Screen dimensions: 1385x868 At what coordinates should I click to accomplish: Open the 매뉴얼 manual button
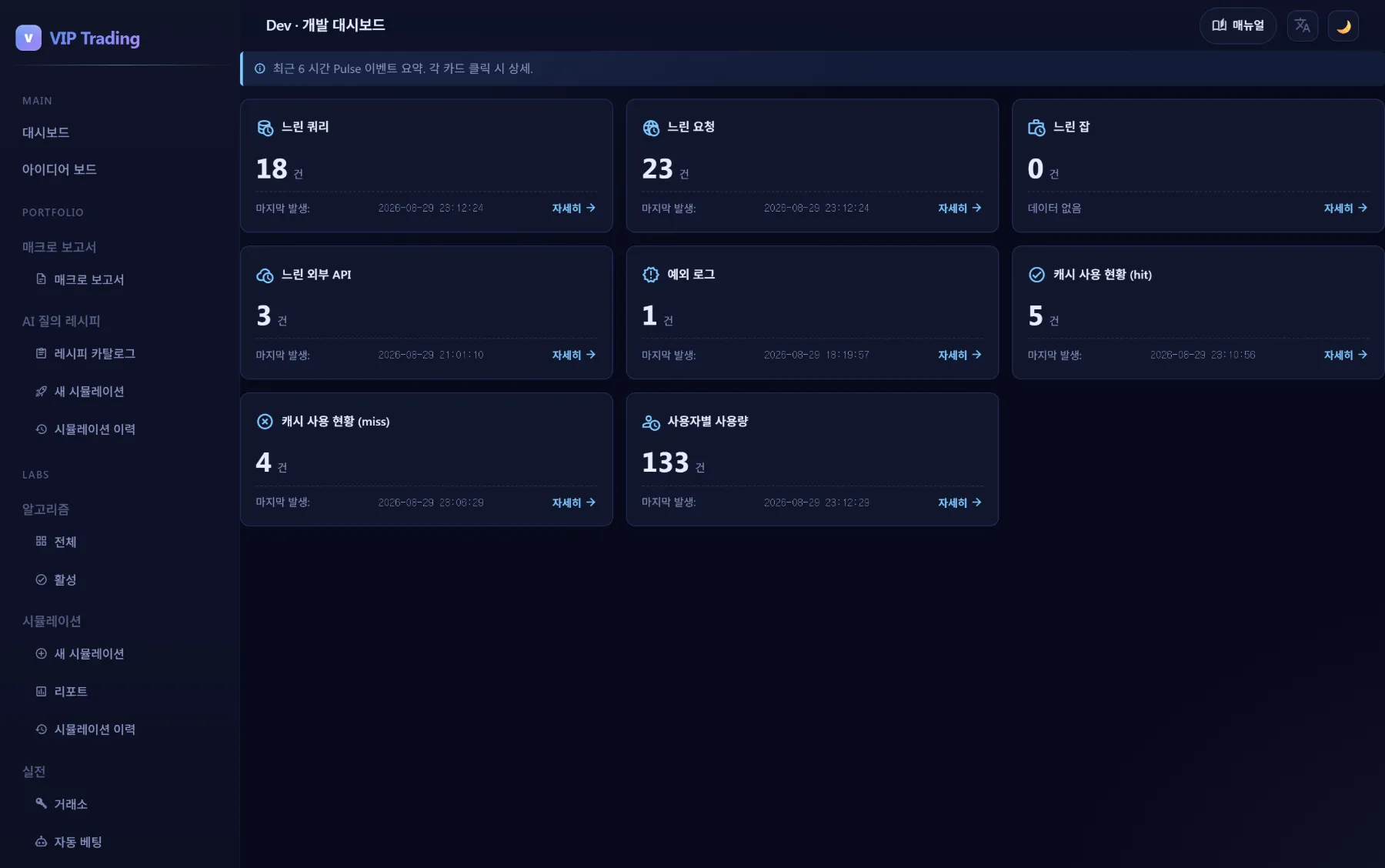tap(1237, 26)
